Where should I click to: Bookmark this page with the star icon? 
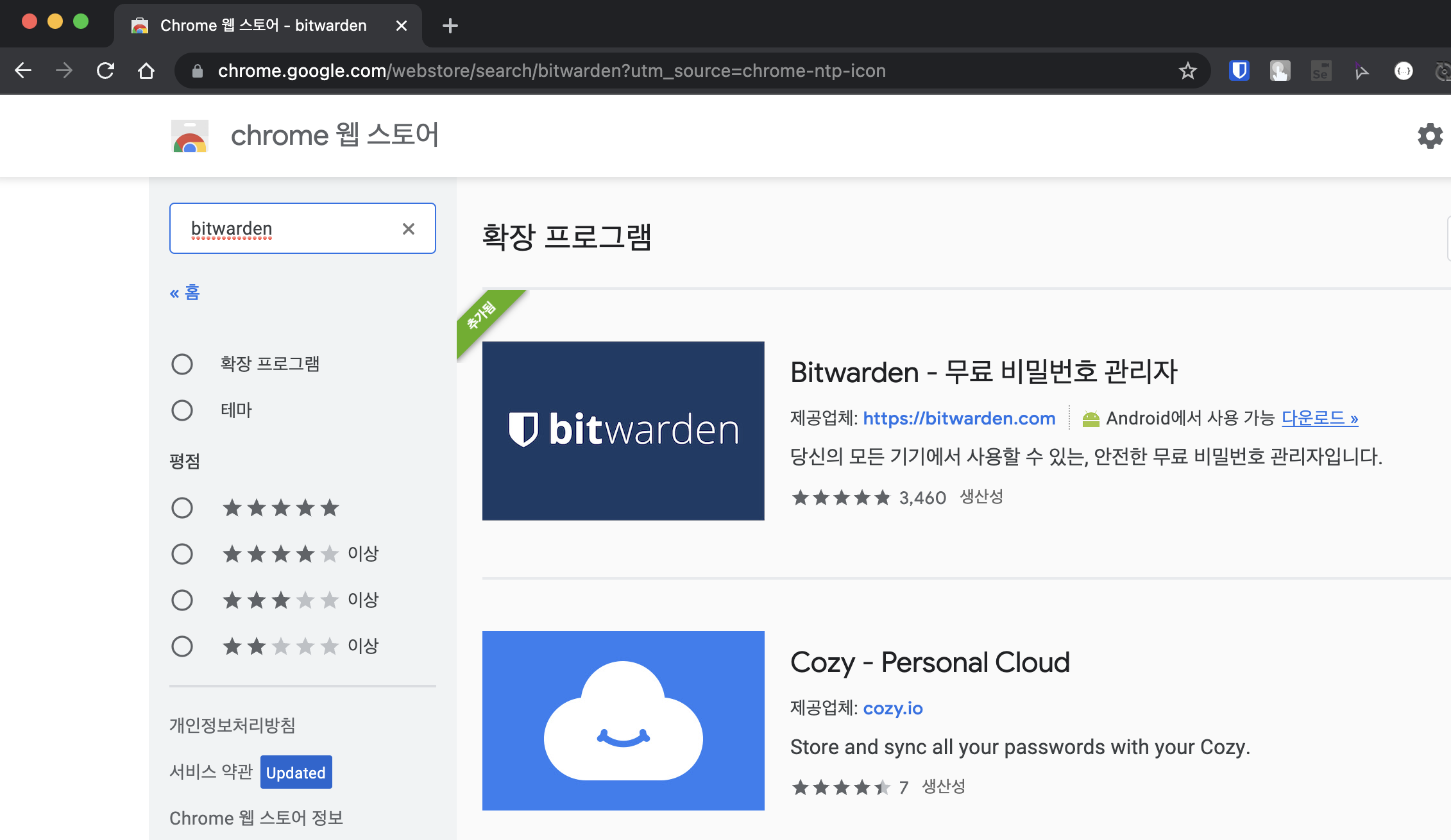(1187, 71)
